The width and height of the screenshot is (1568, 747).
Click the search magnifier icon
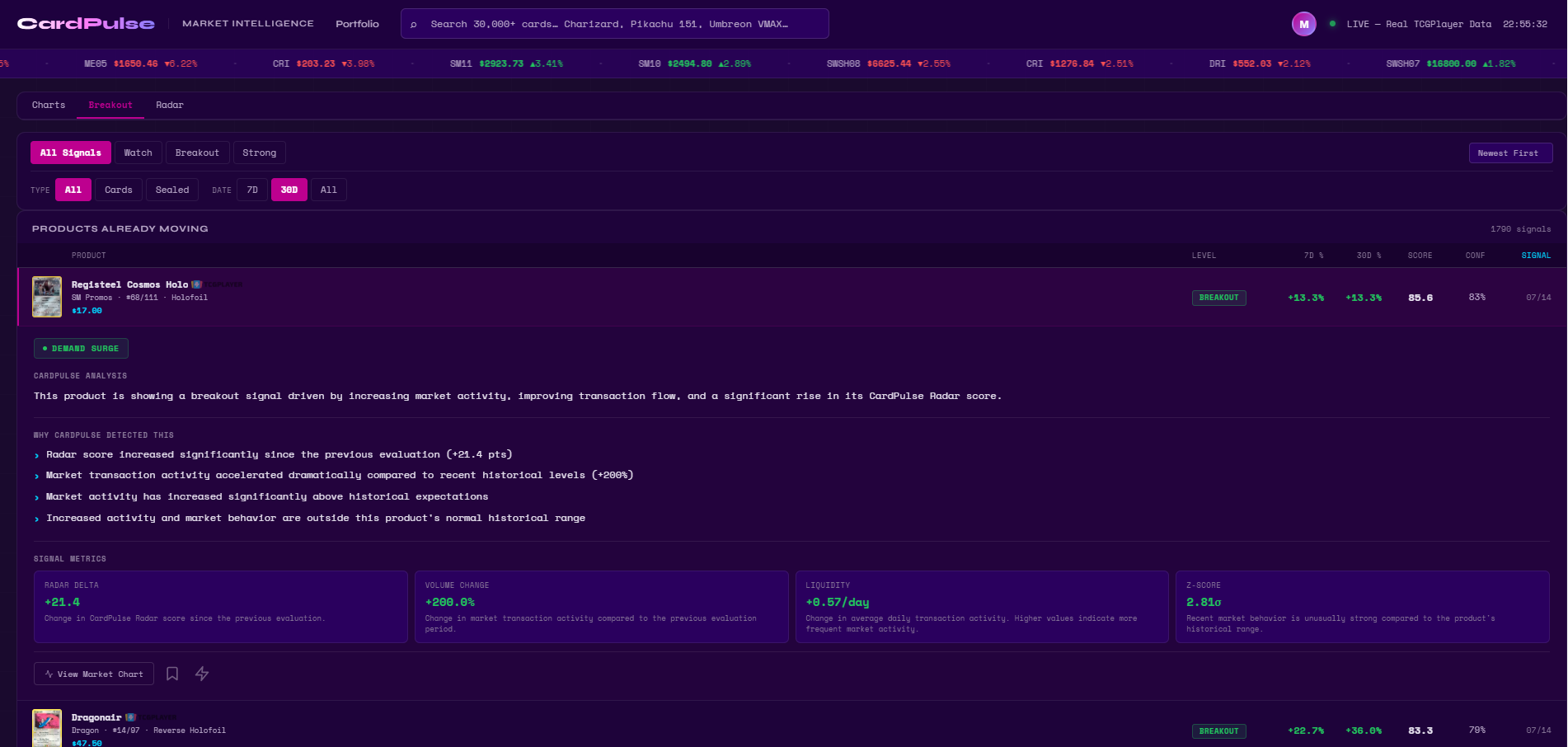(414, 25)
